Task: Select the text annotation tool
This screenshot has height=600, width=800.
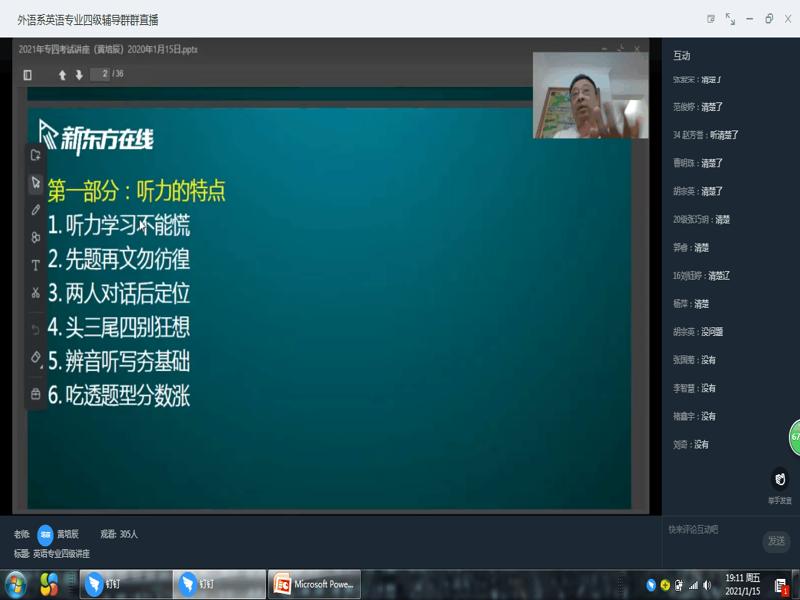Action: click(36, 265)
